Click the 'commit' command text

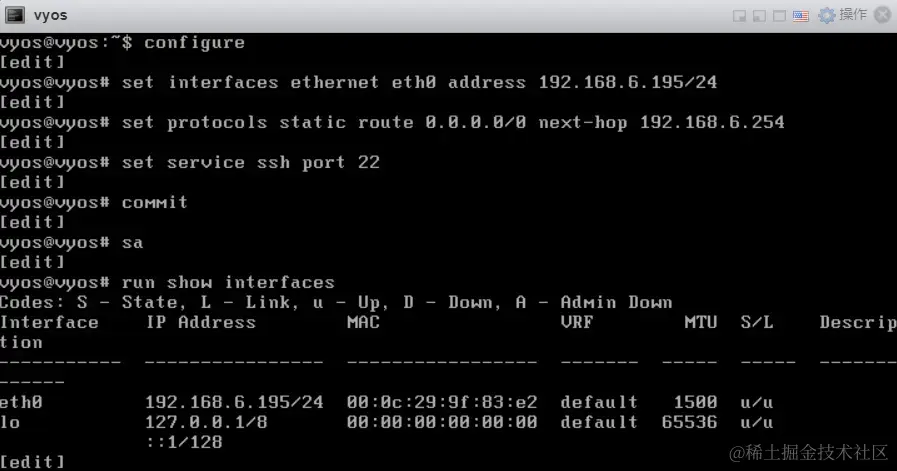[x=154, y=203]
